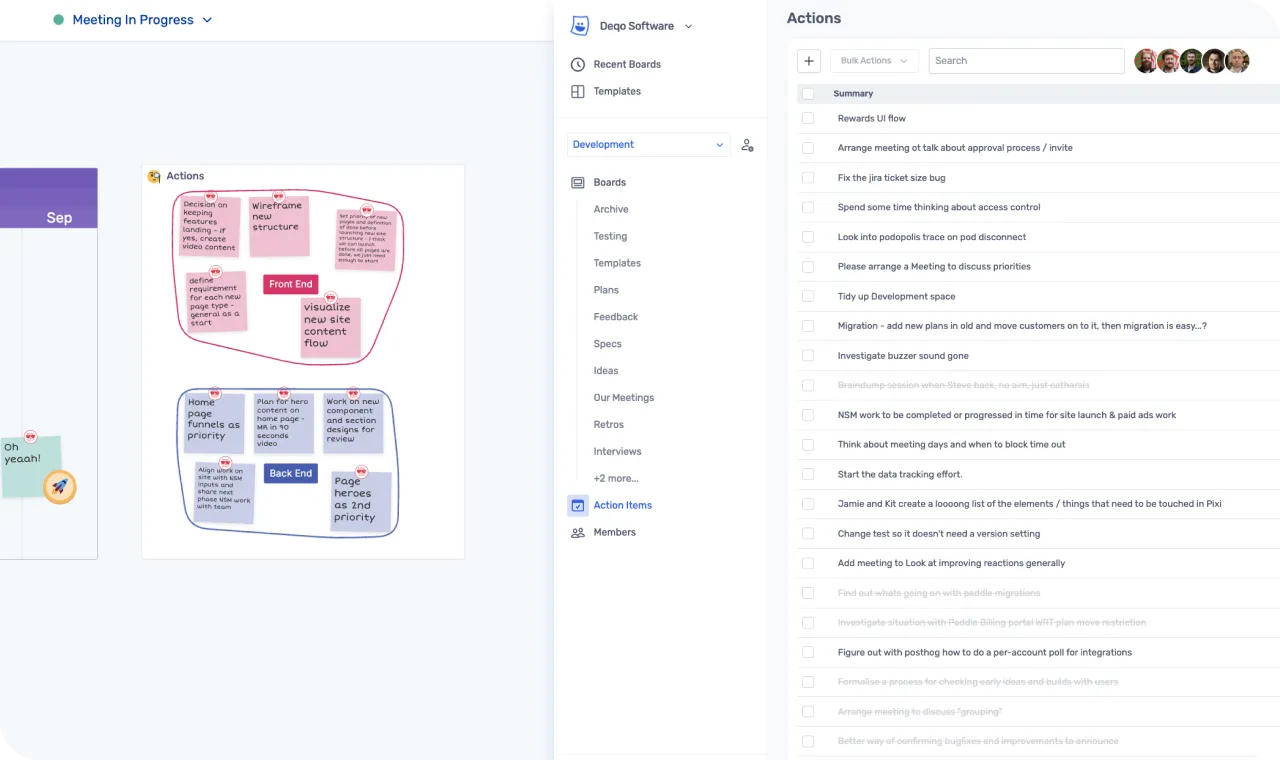The image size is (1280, 760).
Task: Open the Bulk Actions dropdown
Action: pos(874,61)
